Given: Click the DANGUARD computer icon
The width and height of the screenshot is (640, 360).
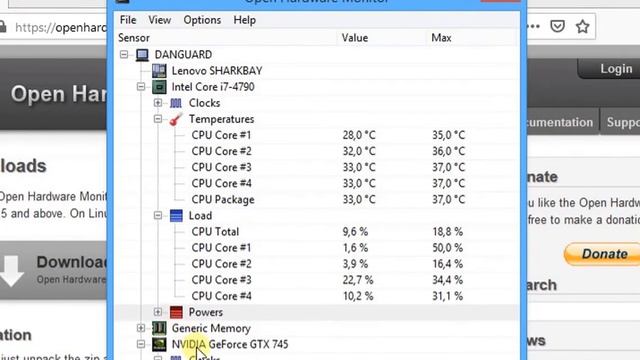Looking at the screenshot, I should pos(142,55).
